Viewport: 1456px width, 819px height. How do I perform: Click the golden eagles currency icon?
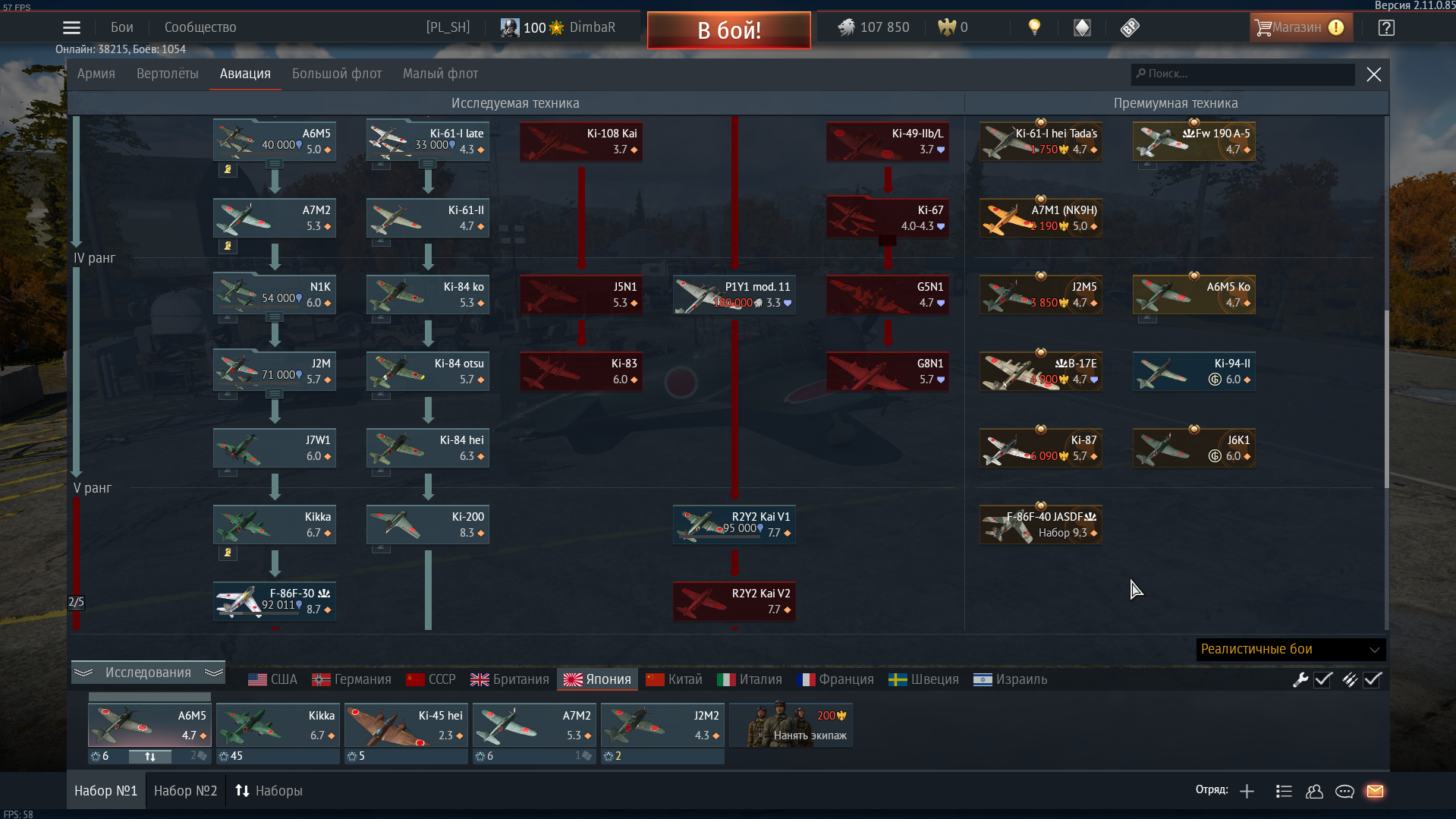pyautogui.click(x=946, y=27)
